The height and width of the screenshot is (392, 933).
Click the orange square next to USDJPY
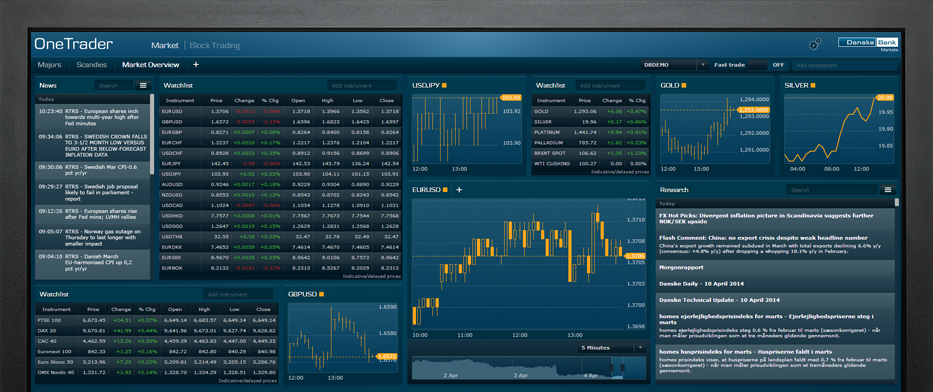click(x=444, y=86)
